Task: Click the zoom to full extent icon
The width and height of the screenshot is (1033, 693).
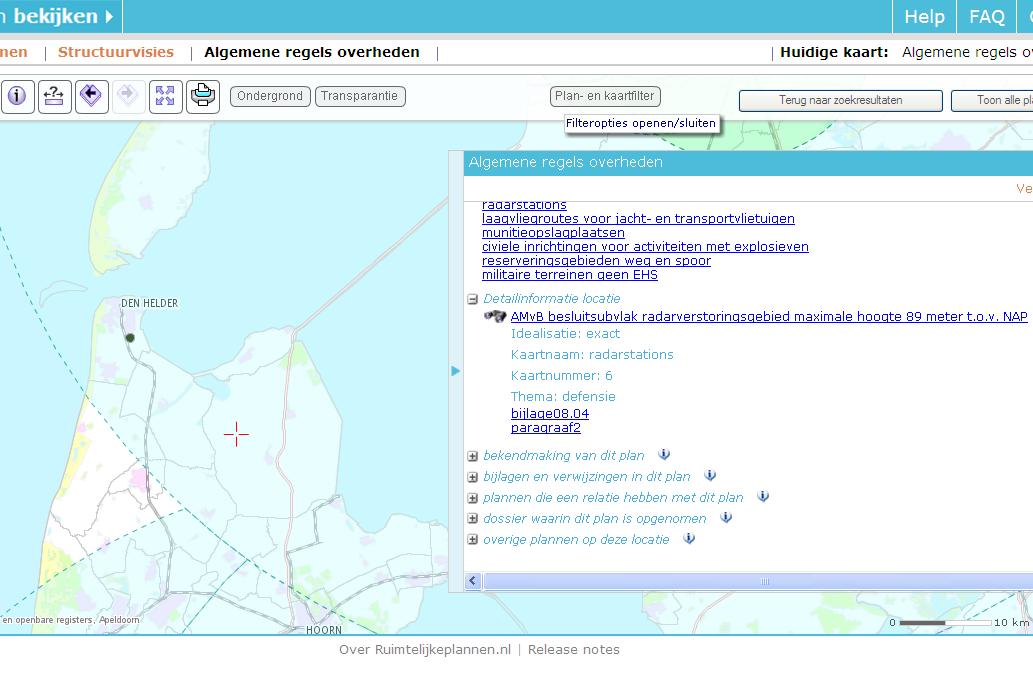Action: [165, 97]
